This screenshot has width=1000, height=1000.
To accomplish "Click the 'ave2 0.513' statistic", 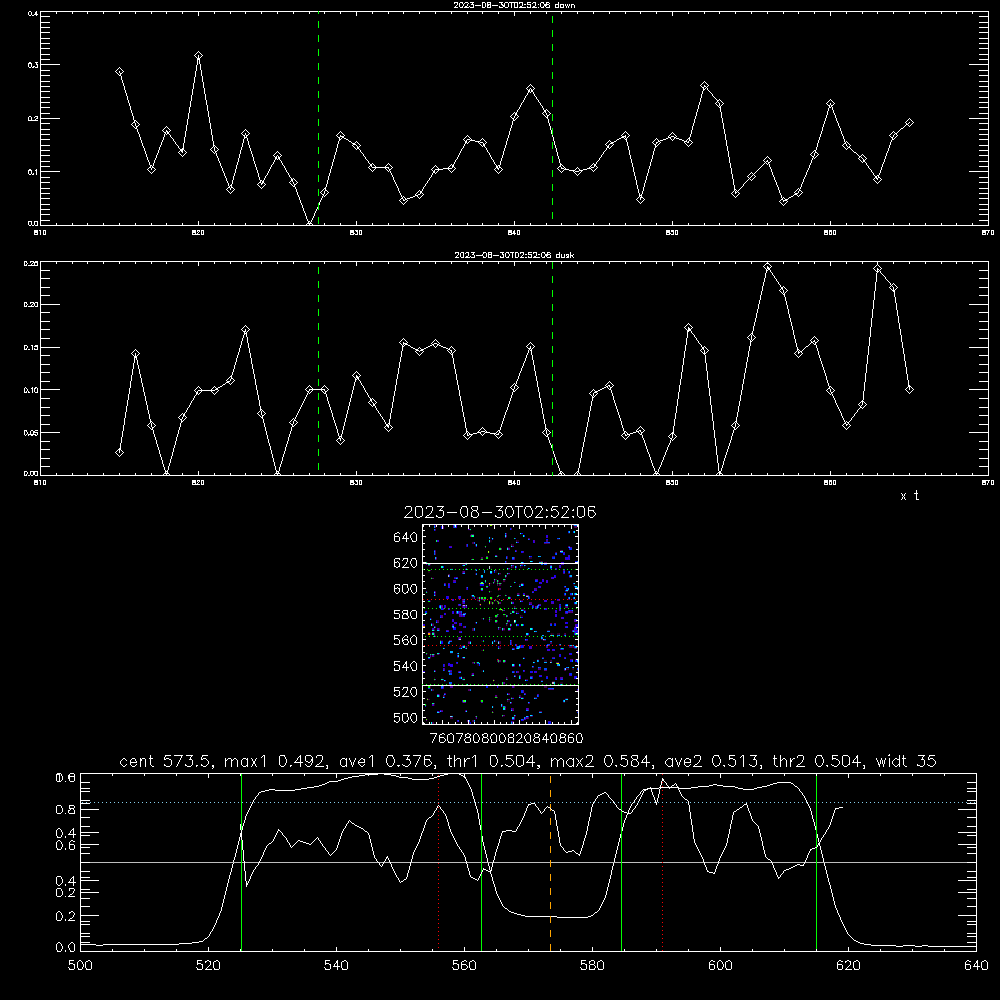I will [x=710, y=761].
